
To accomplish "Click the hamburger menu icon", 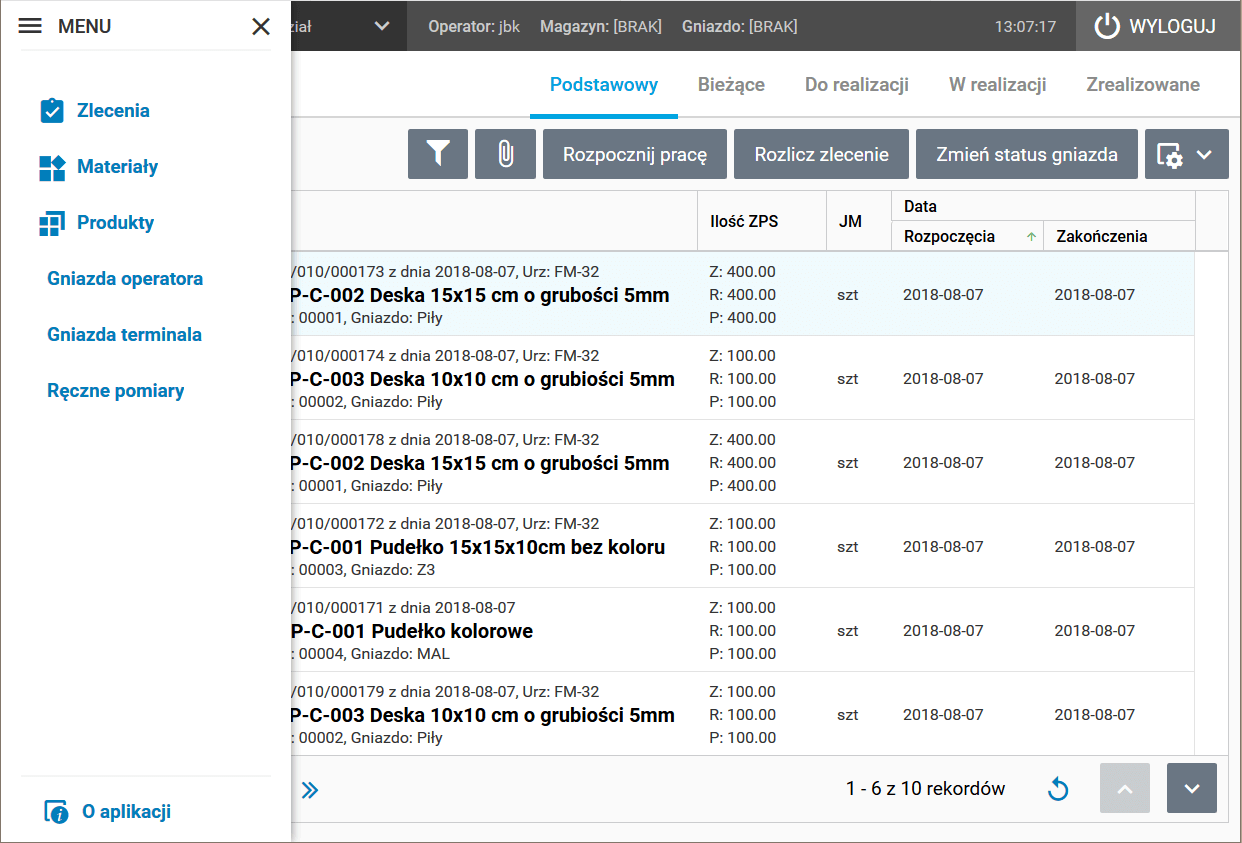I will [31, 26].
